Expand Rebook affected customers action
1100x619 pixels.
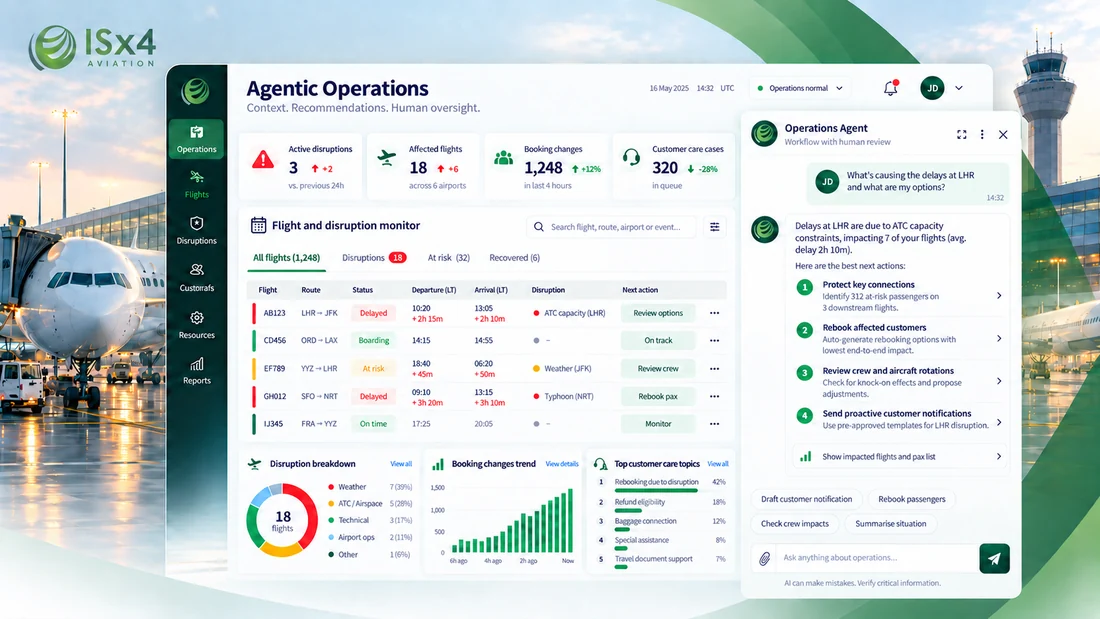pyautogui.click(x=999, y=338)
